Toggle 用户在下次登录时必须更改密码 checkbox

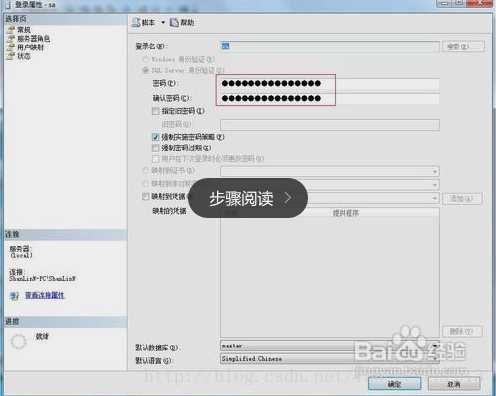[155, 158]
